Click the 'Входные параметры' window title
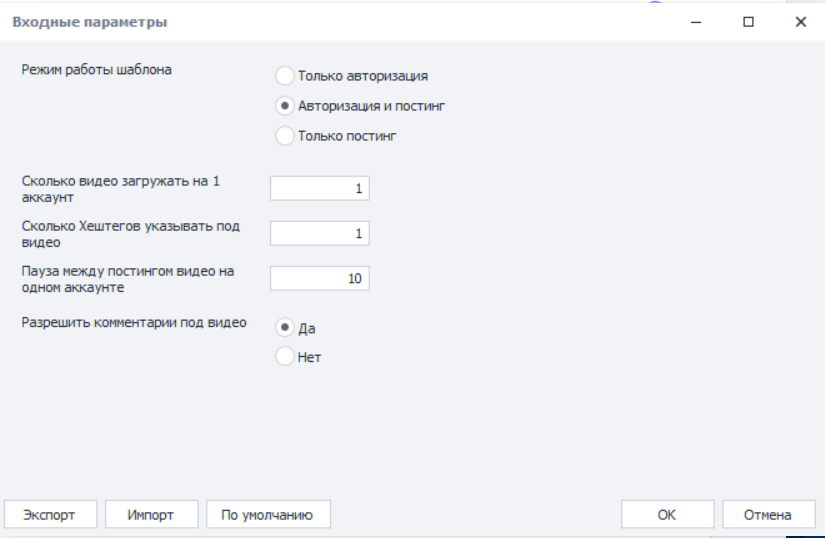 tap(90, 22)
